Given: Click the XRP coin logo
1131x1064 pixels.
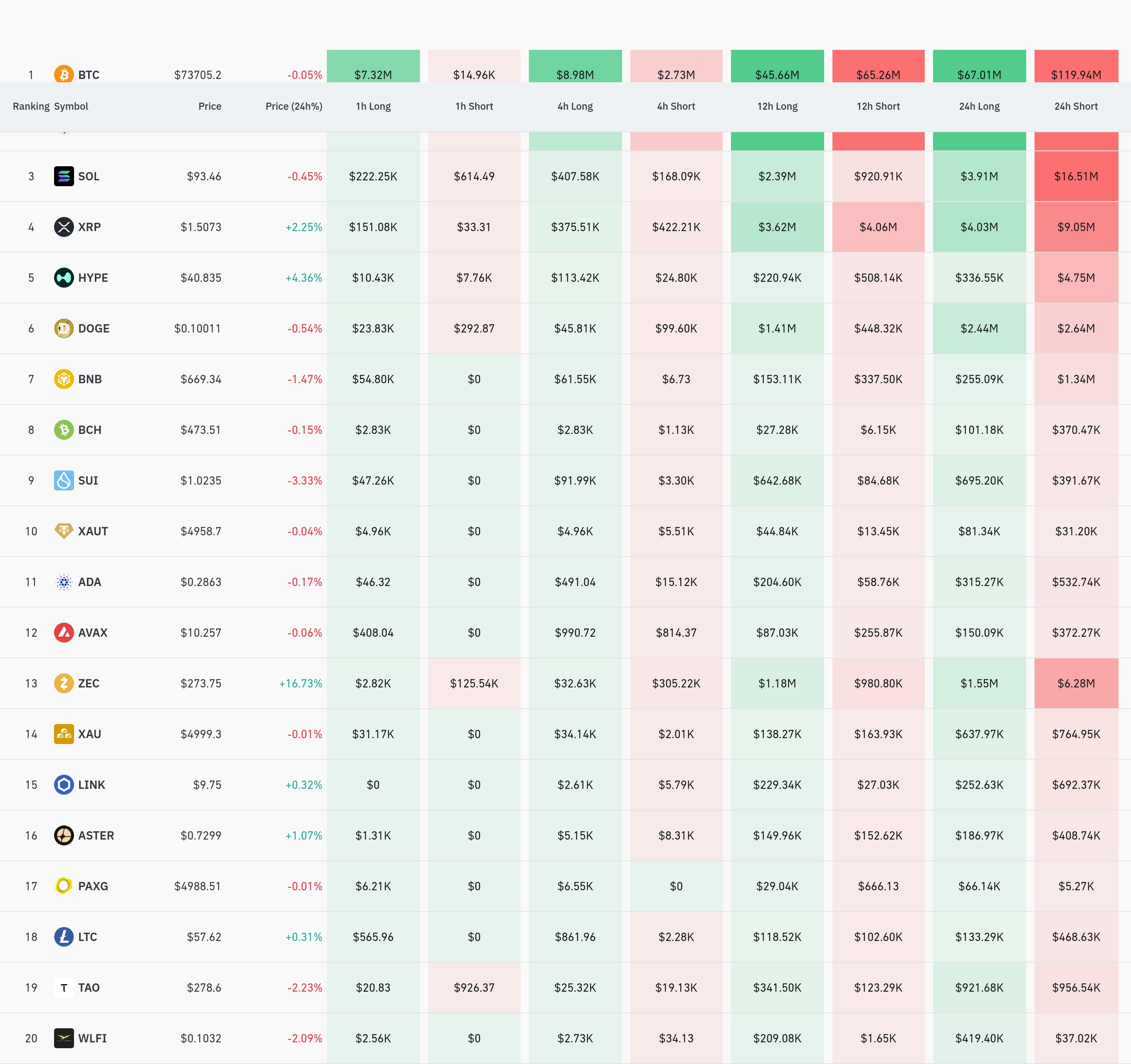Looking at the screenshot, I should coord(64,227).
